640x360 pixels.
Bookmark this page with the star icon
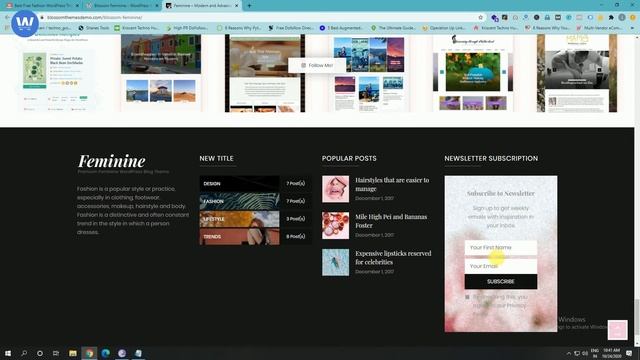(480, 18)
